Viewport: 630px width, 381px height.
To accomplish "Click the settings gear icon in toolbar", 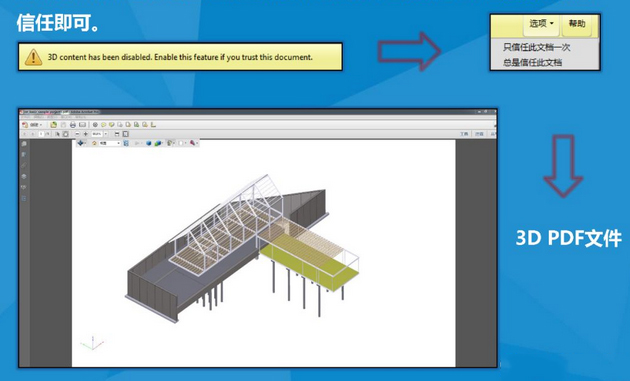I will 95,125.
